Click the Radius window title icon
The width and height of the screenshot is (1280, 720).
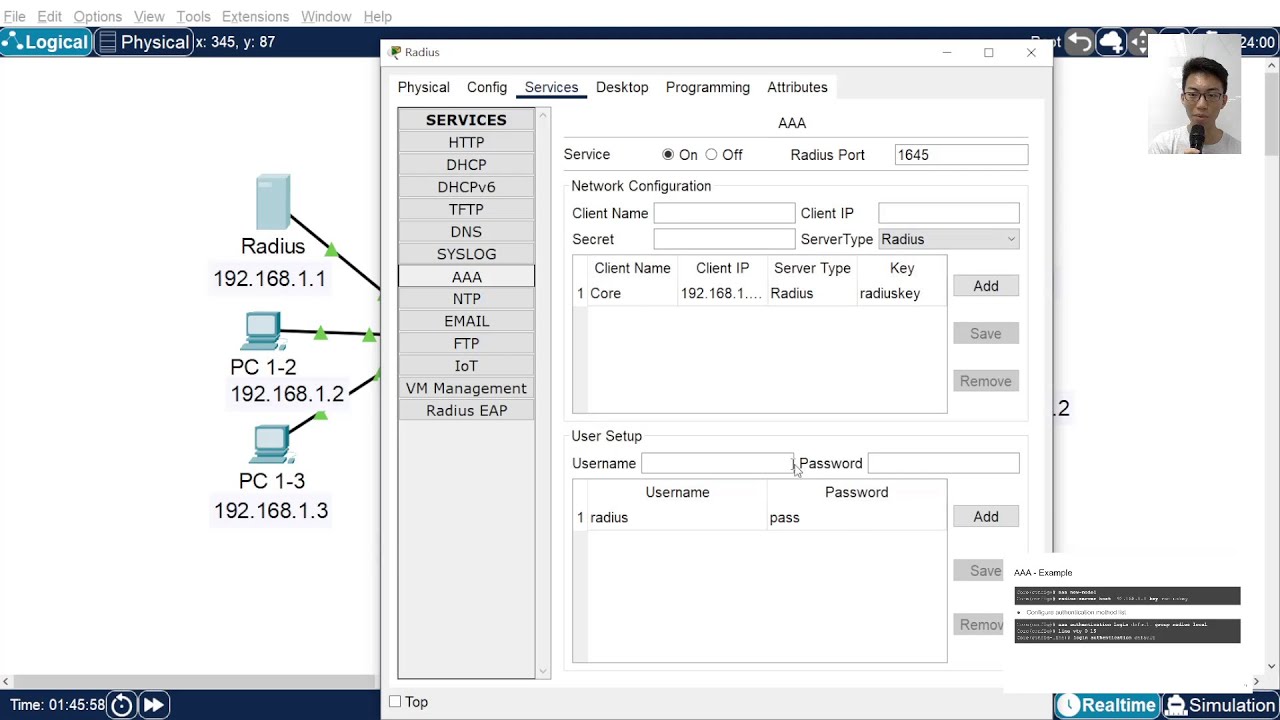396,52
